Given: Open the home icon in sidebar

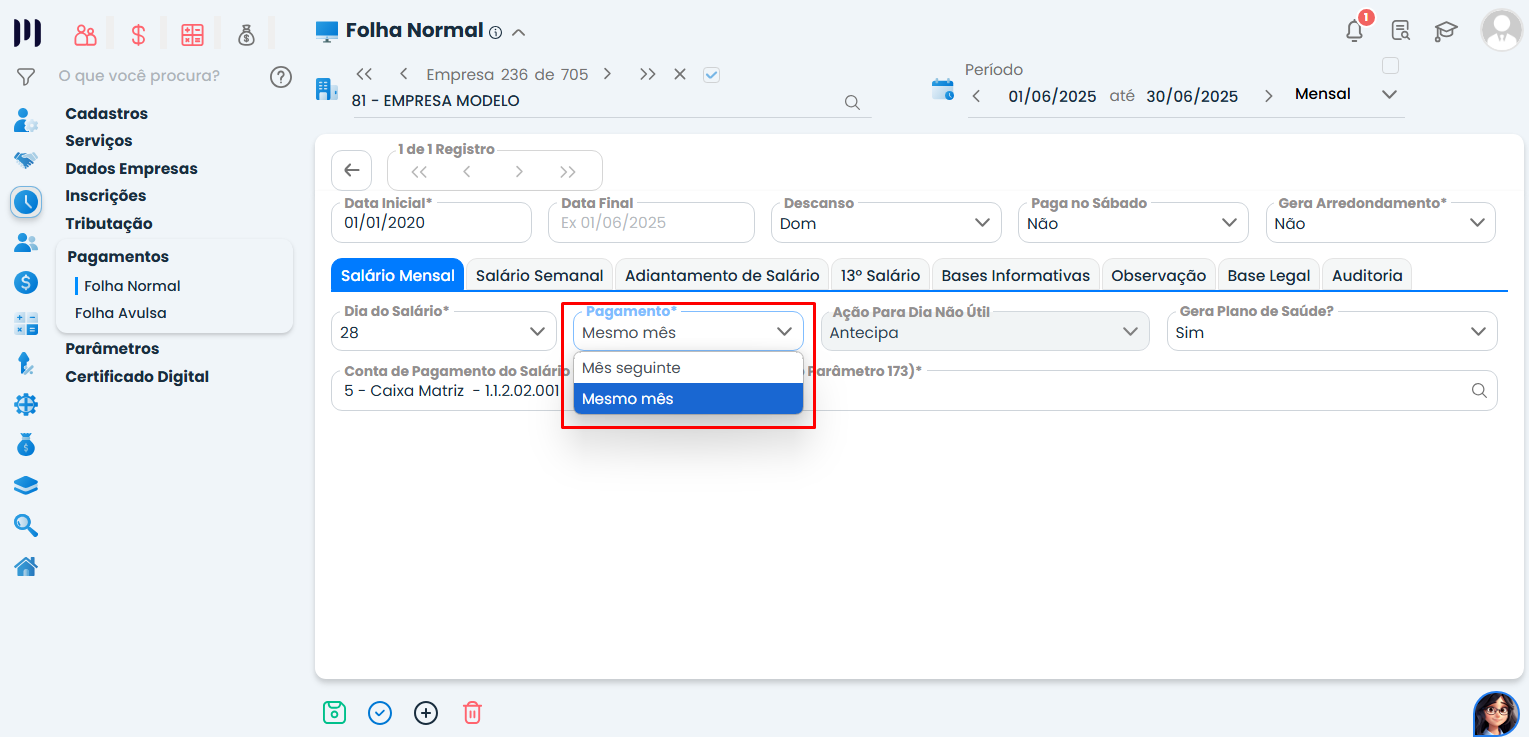Looking at the screenshot, I should click(26, 567).
